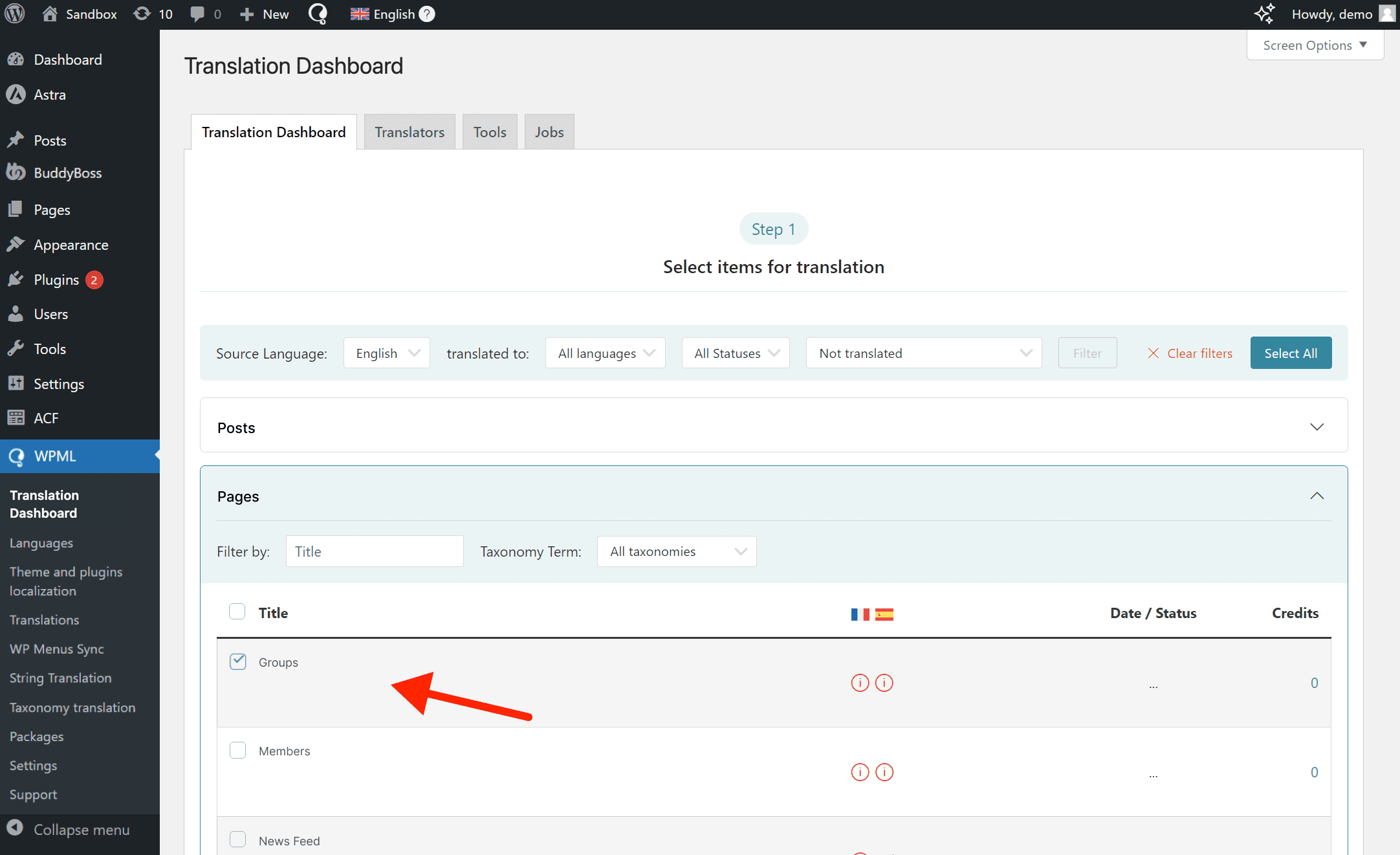Click the sparkle AI icon in admin bar
This screenshot has width=1400, height=855.
(1263, 14)
